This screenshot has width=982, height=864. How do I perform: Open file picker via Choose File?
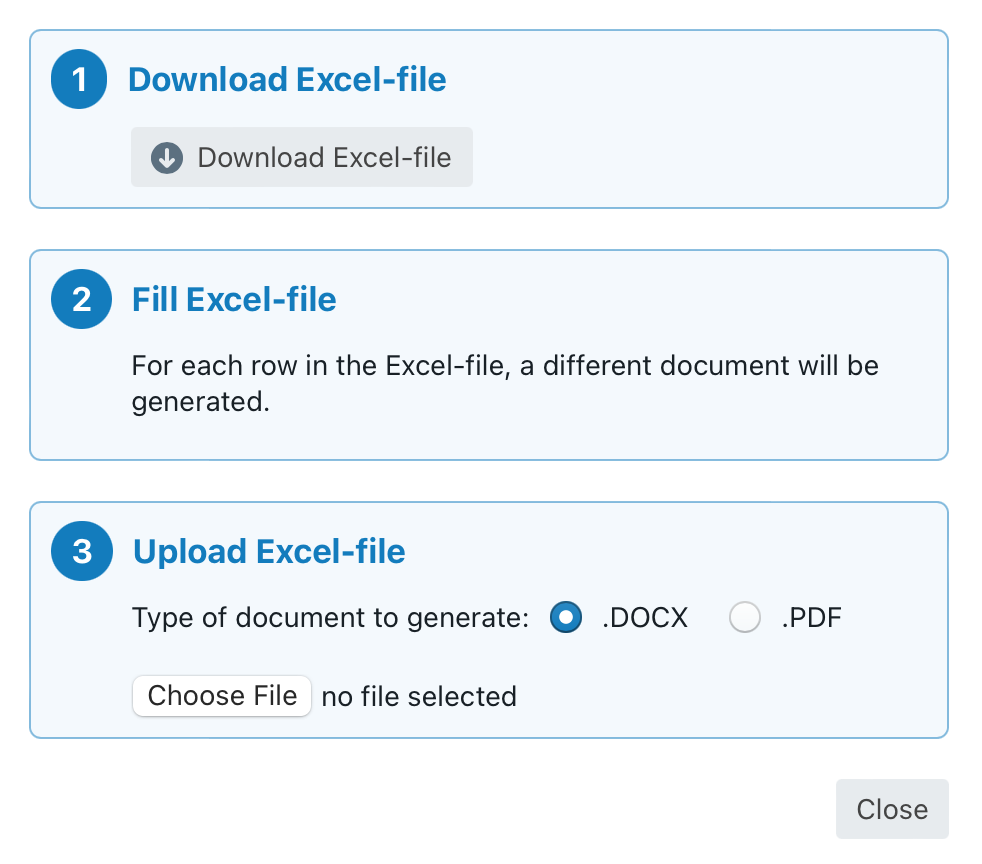222,696
